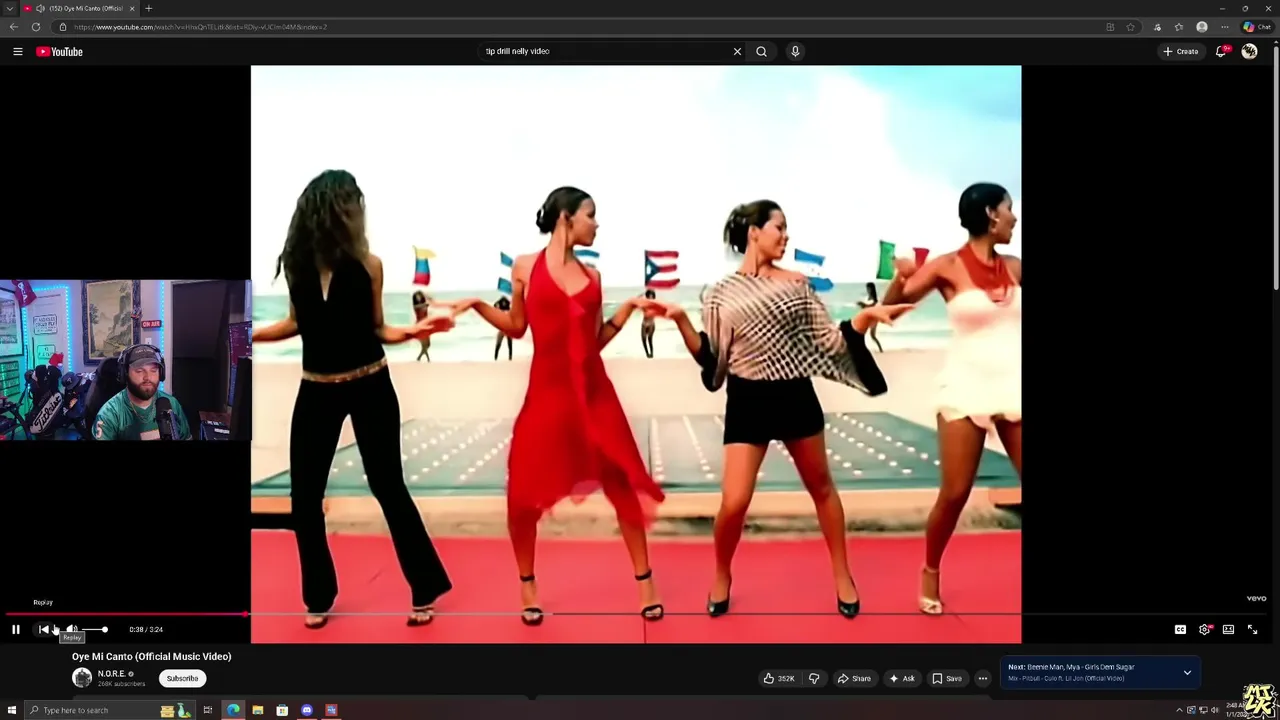Open the YouTube notifications bell
1280x720 pixels.
tap(1222, 51)
